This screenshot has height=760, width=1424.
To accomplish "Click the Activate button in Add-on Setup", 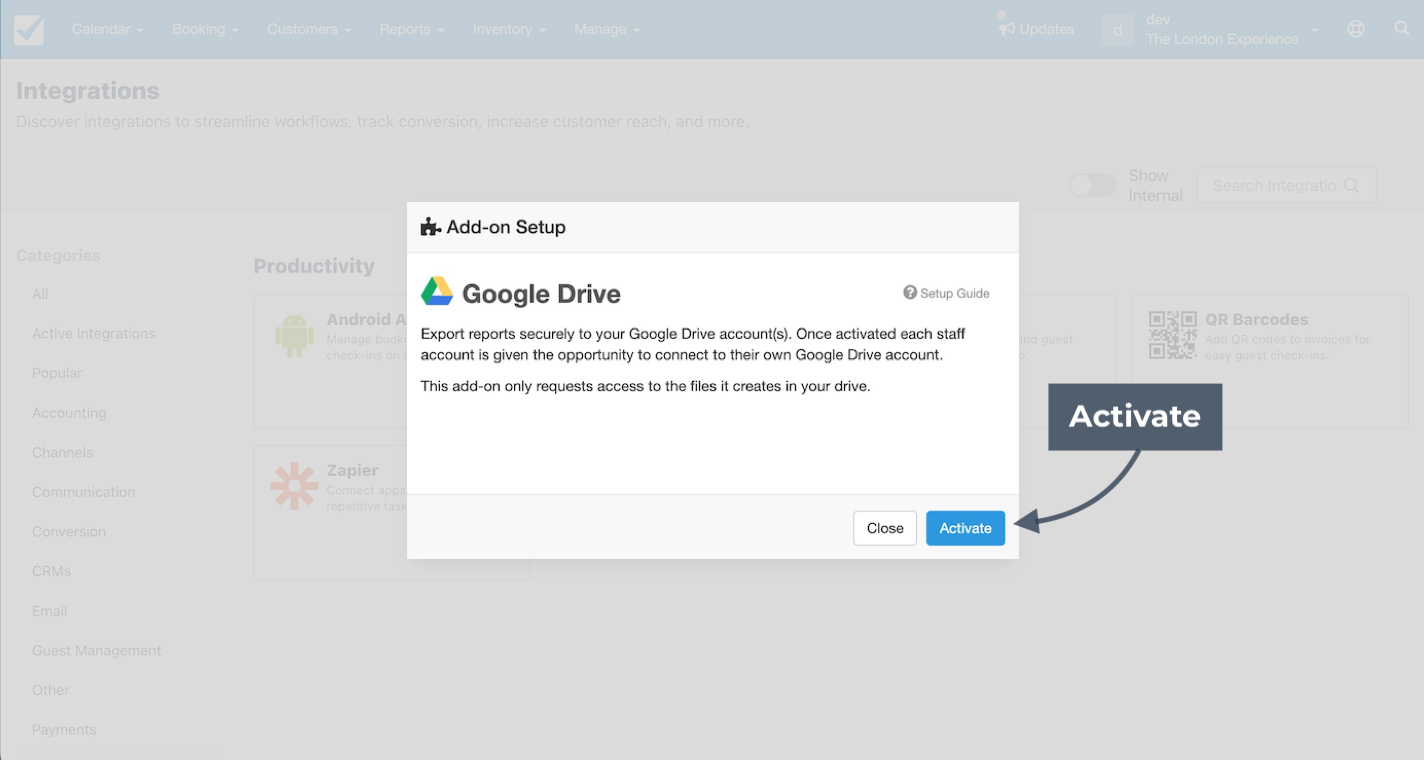I will click(x=965, y=528).
